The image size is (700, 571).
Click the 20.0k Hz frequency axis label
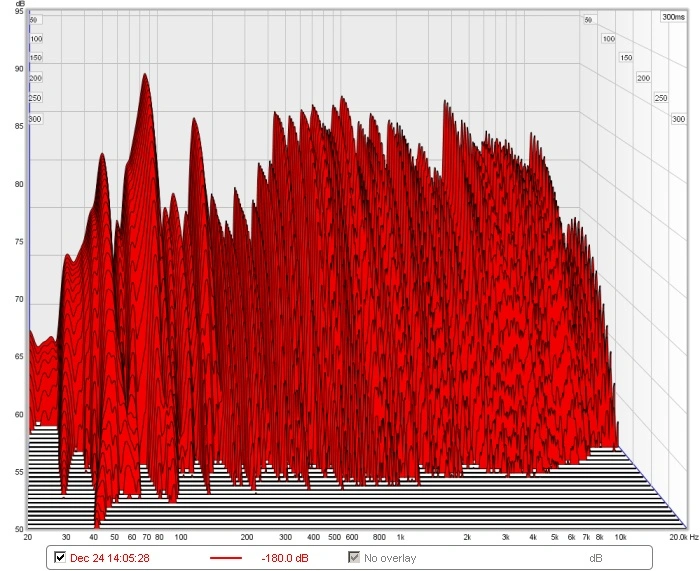point(683,537)
